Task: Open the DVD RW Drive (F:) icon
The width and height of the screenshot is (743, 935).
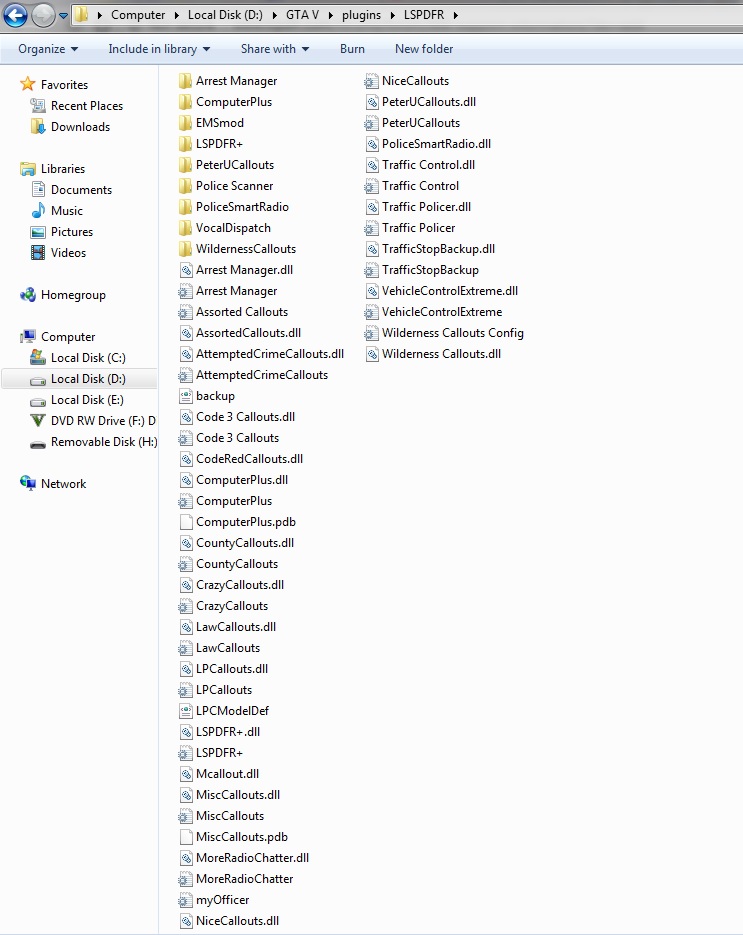Action: tap(38, 421)
